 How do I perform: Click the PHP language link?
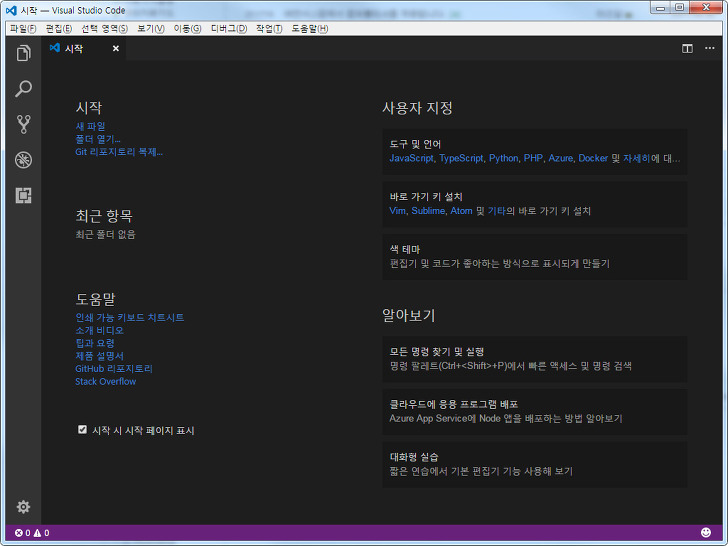(x=533, y=158)
